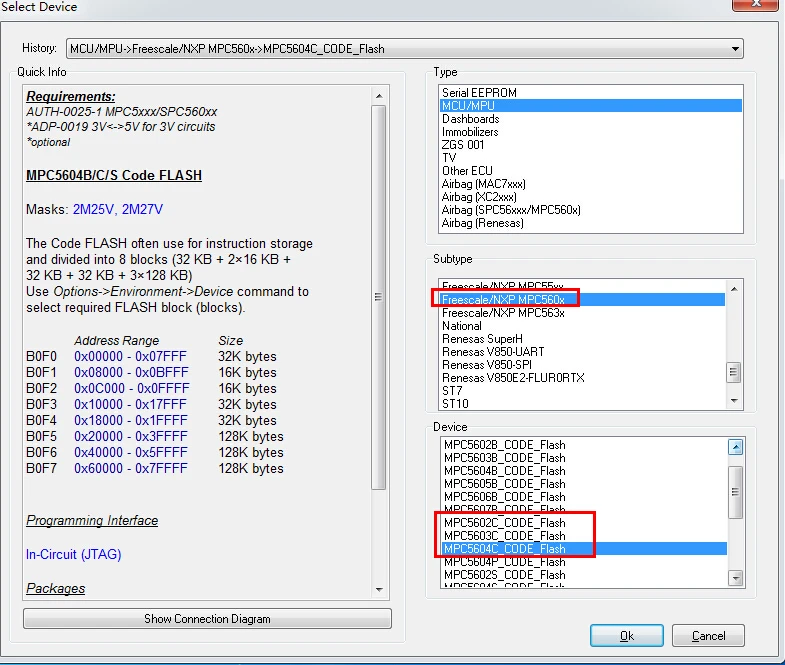Select Freescale/NXP MPC563x subtype
Viewport: 785px width, 665px height.
tap(582, 312)
